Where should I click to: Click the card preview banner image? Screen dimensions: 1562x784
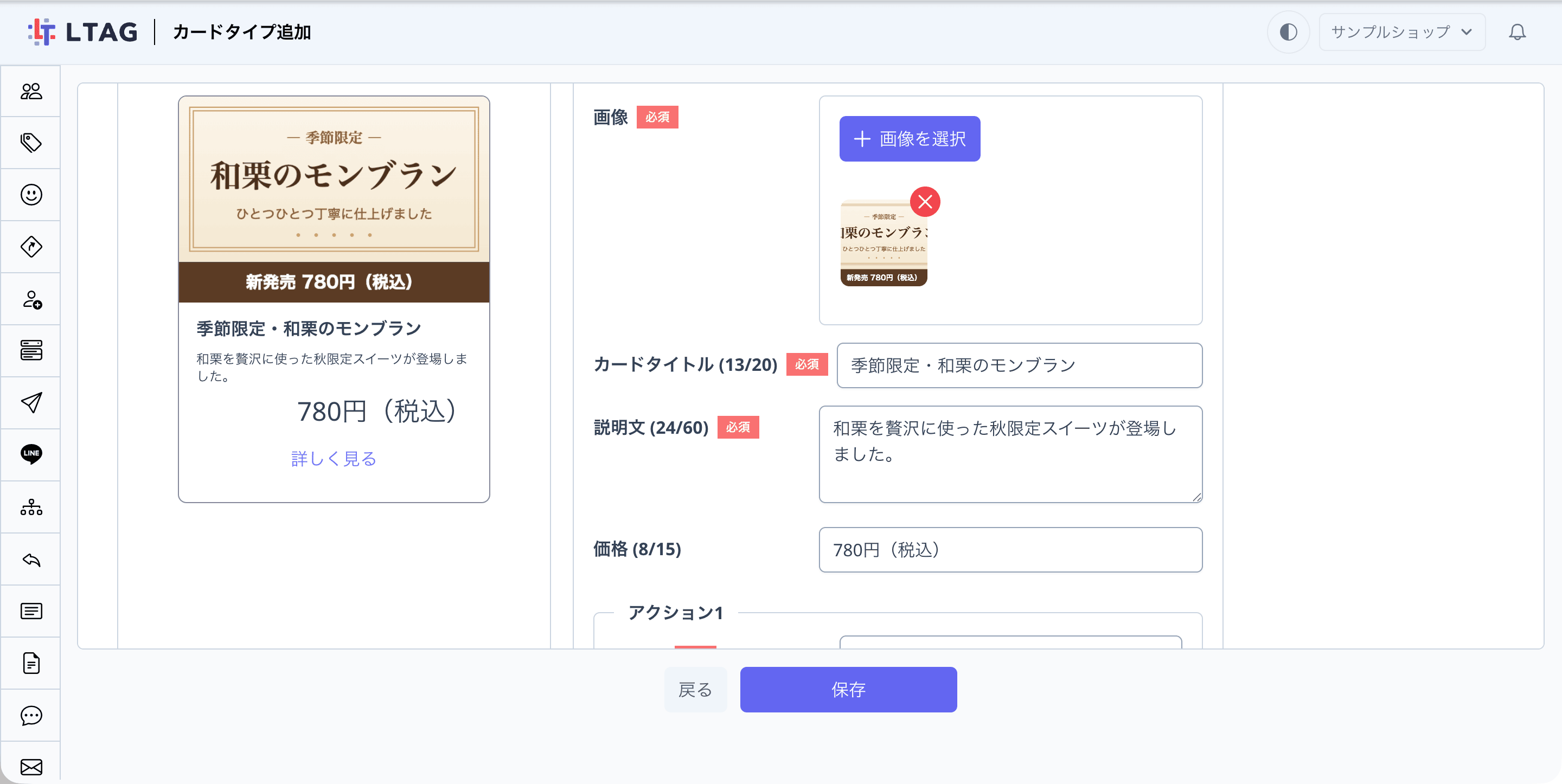334,200
